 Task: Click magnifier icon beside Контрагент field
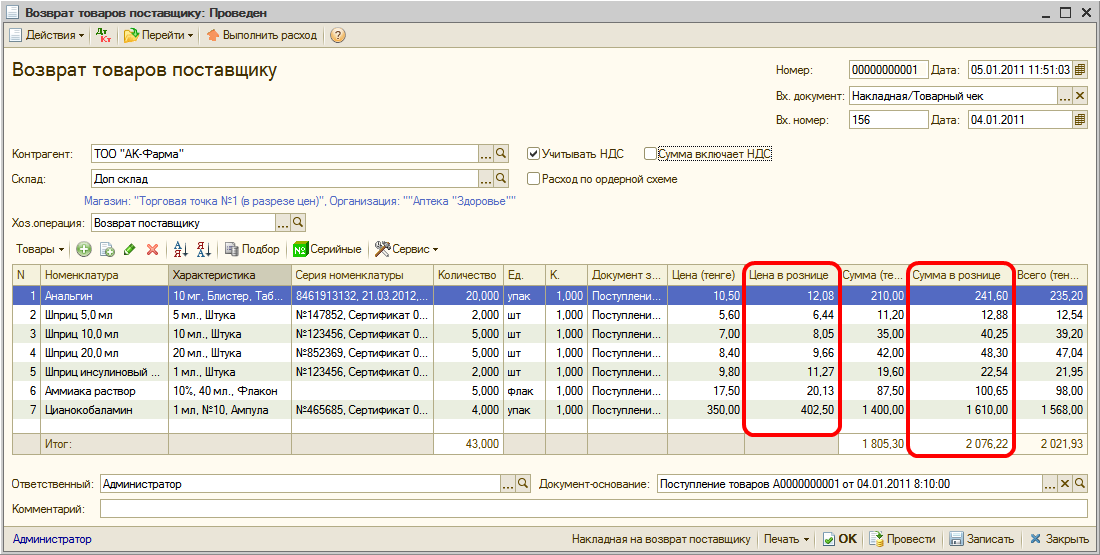[502, 154]
